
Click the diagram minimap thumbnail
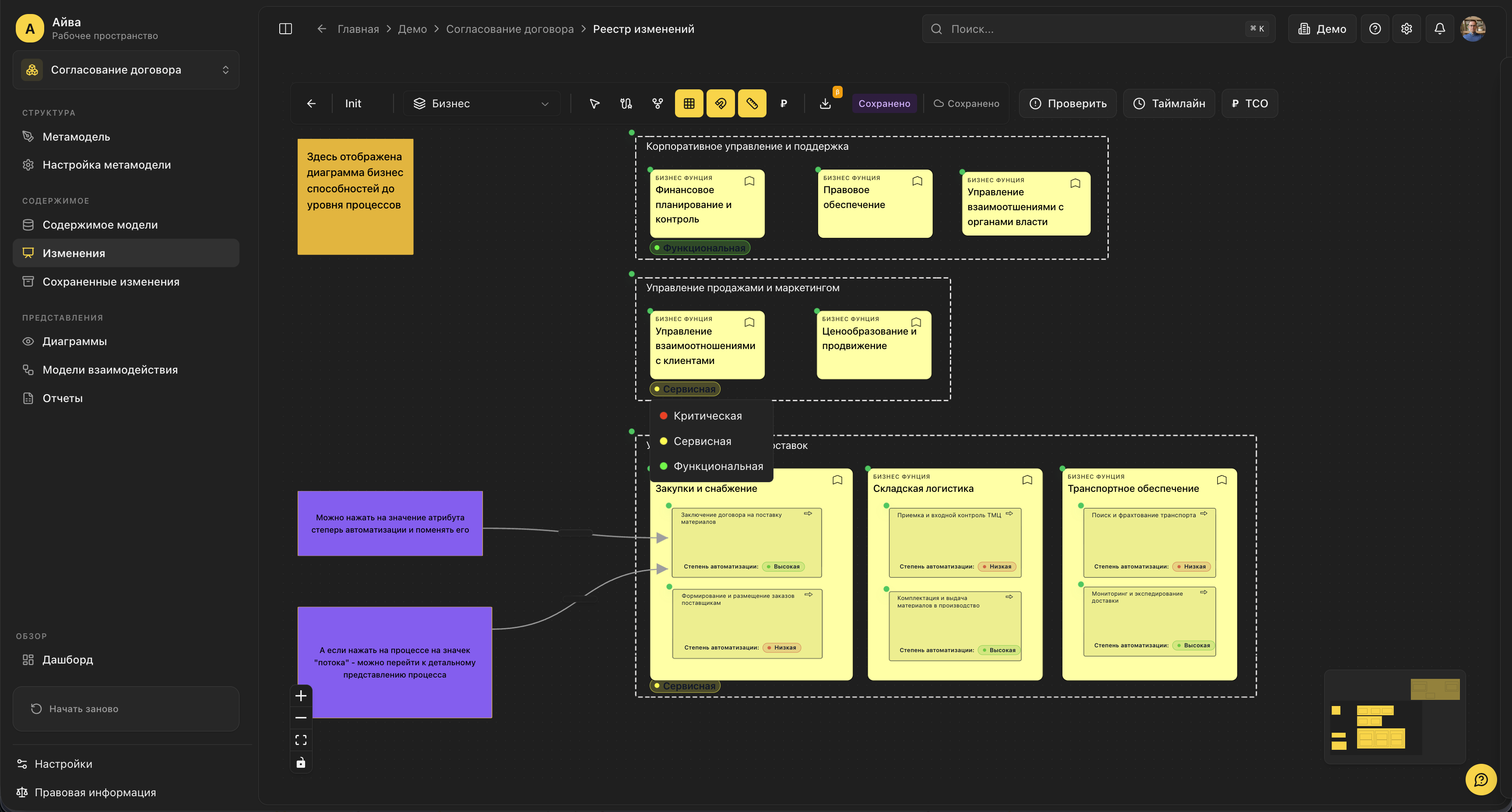[1395, 717]
